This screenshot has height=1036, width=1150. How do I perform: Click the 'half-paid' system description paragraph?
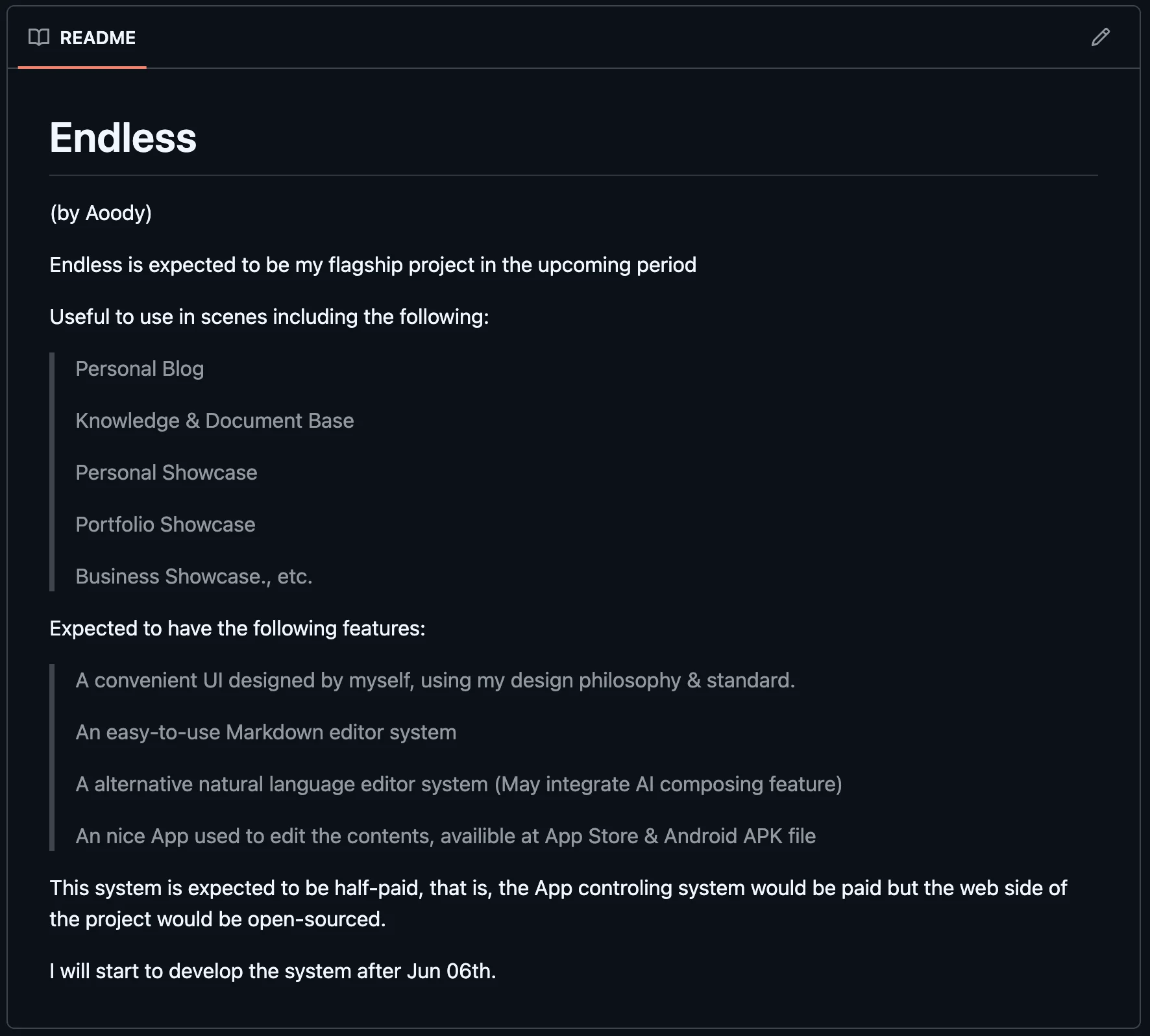pyautogui.click(x=558, y=904)
